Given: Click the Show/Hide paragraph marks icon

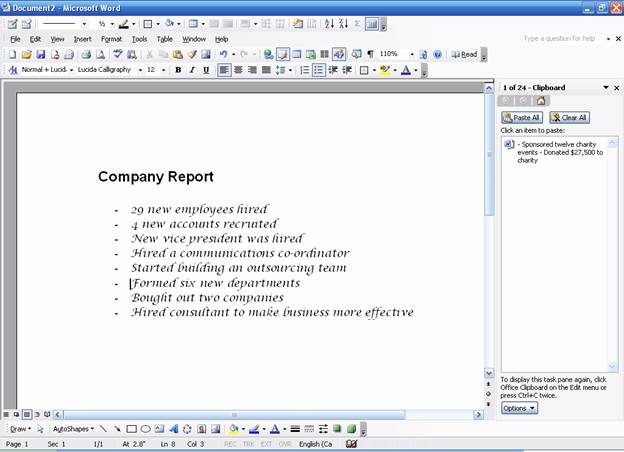Looking at the screenshot, I should (370, 54).
